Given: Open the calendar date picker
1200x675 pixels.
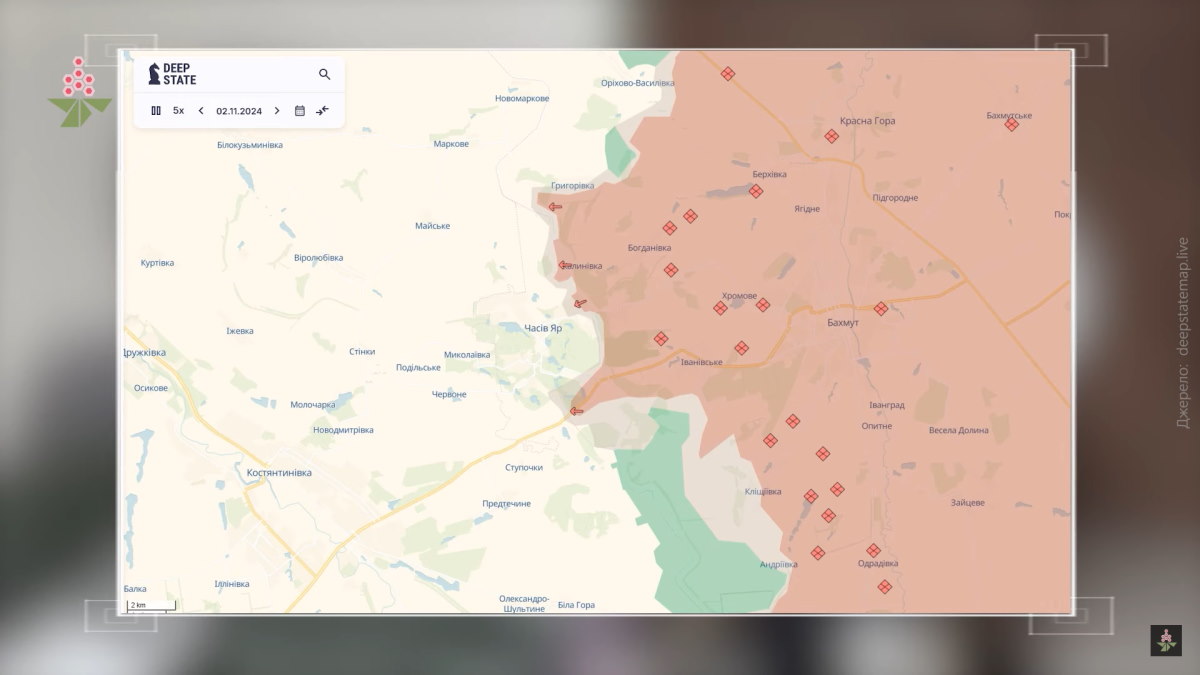Looking at the screenshot, I should [x=299, y=111].
